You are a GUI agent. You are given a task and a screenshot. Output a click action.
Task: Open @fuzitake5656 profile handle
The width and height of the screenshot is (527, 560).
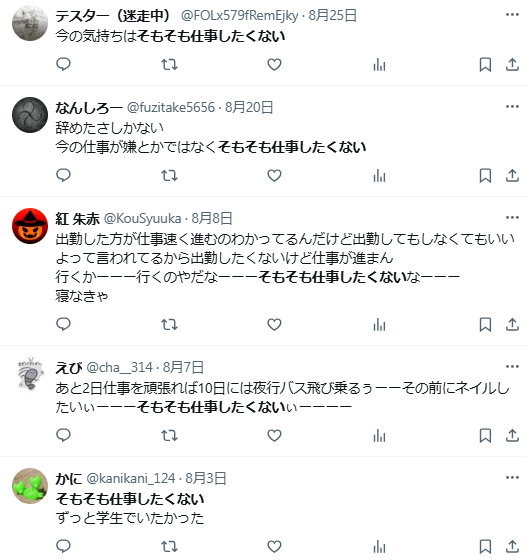coord(171,107)
